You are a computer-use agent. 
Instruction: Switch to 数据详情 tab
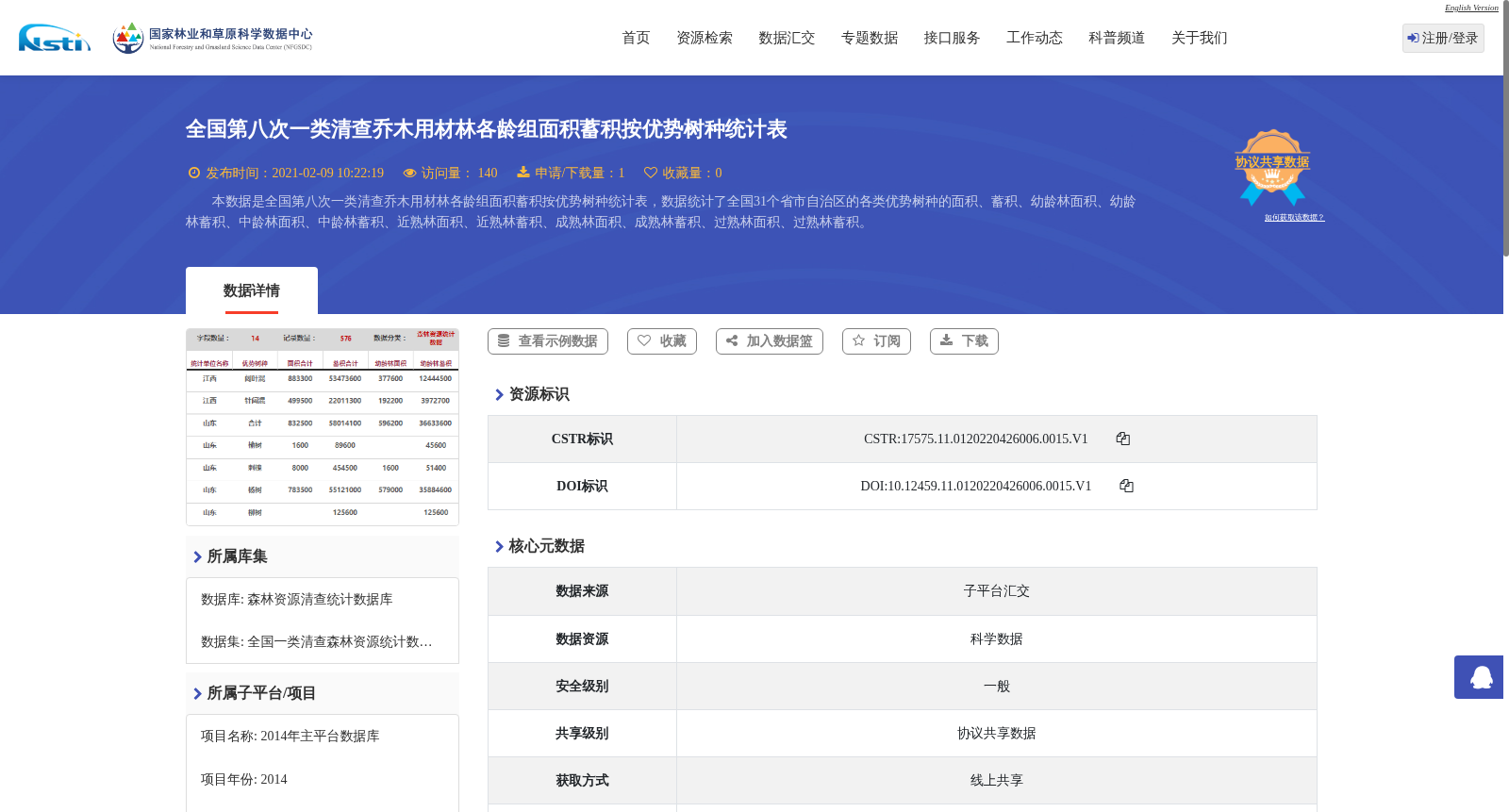(x=252, y=290)
